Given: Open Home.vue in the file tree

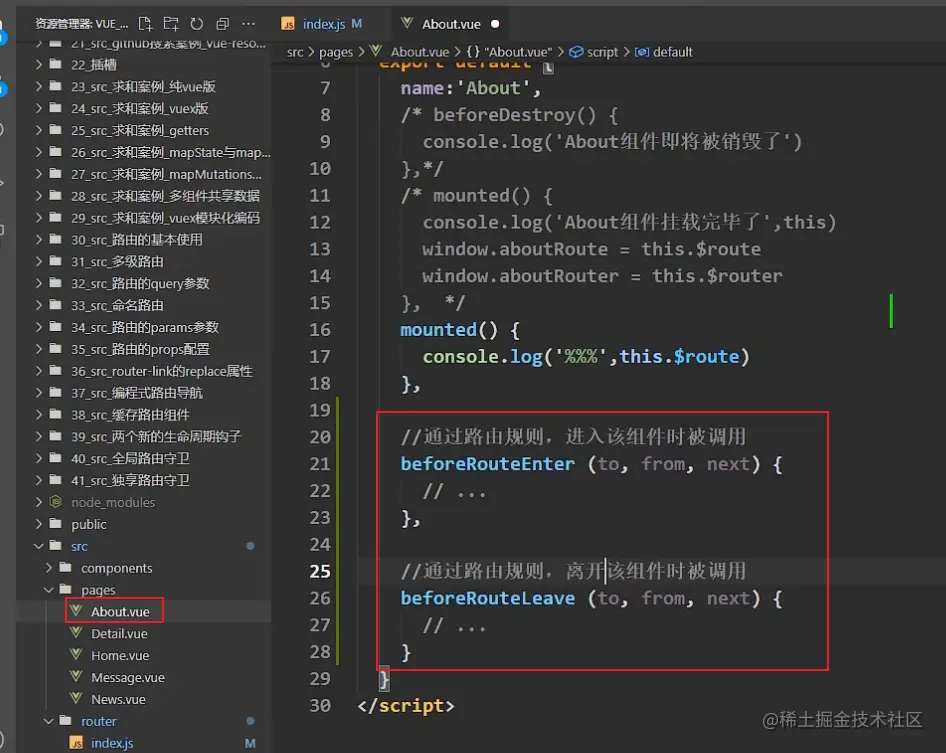Looking at the screenshot, I should 119,655.
